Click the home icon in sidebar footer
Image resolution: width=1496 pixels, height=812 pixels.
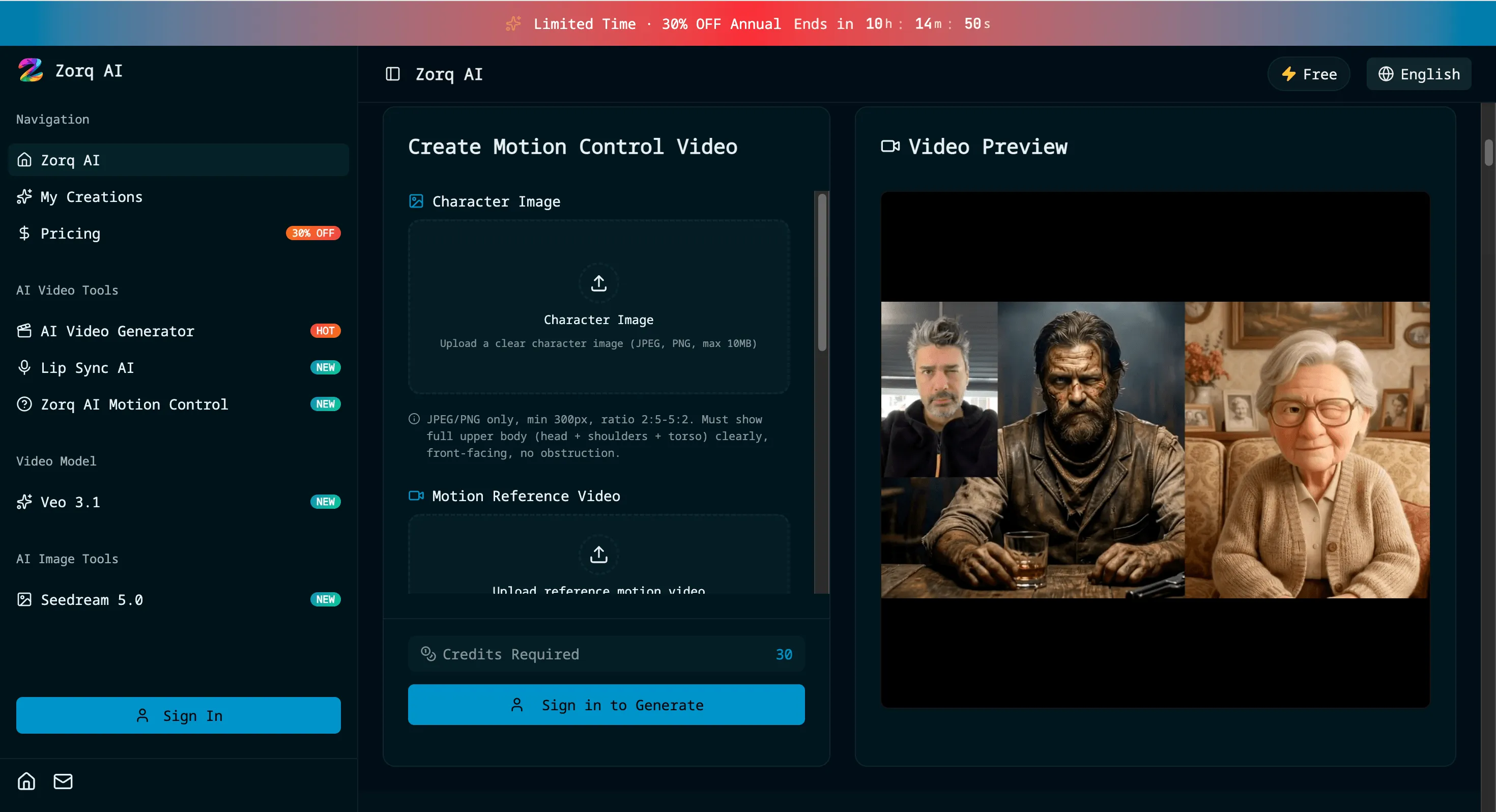(26, 781)
